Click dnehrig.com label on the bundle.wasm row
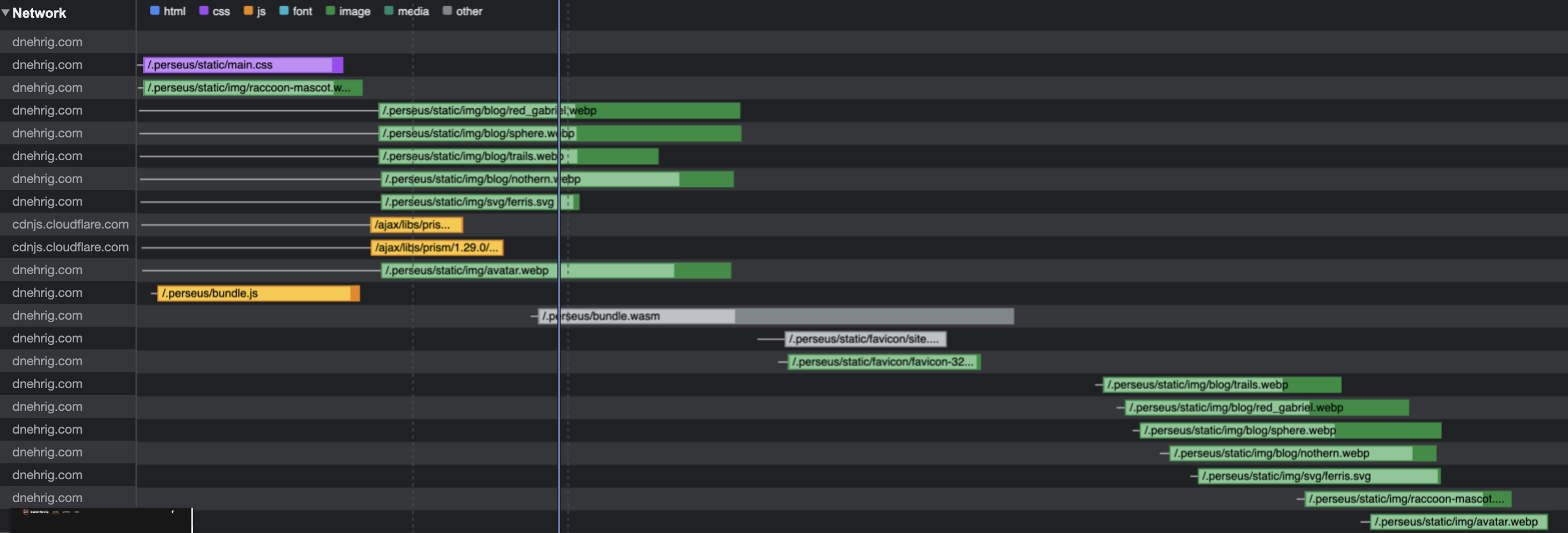This screenshot has height=533, width=1568. coord(47,316)
